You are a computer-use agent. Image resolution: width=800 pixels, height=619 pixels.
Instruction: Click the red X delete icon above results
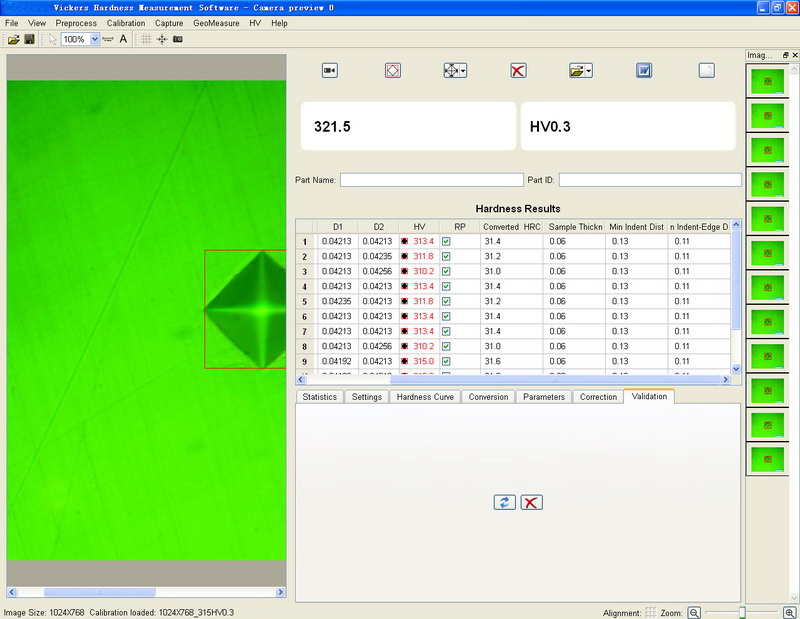tap(518, 70)
